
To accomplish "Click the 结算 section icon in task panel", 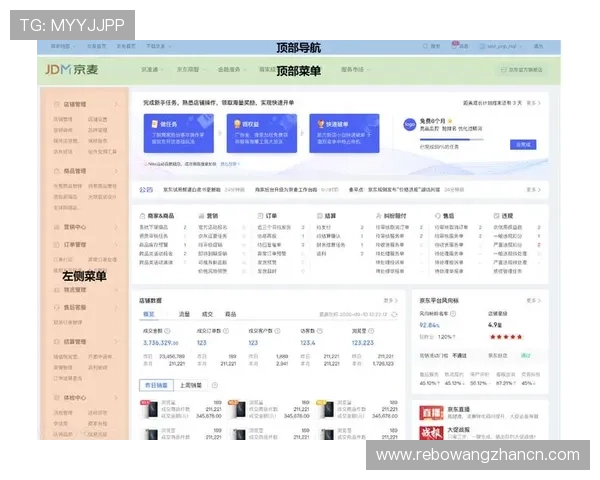I will [x=320, y=216].
